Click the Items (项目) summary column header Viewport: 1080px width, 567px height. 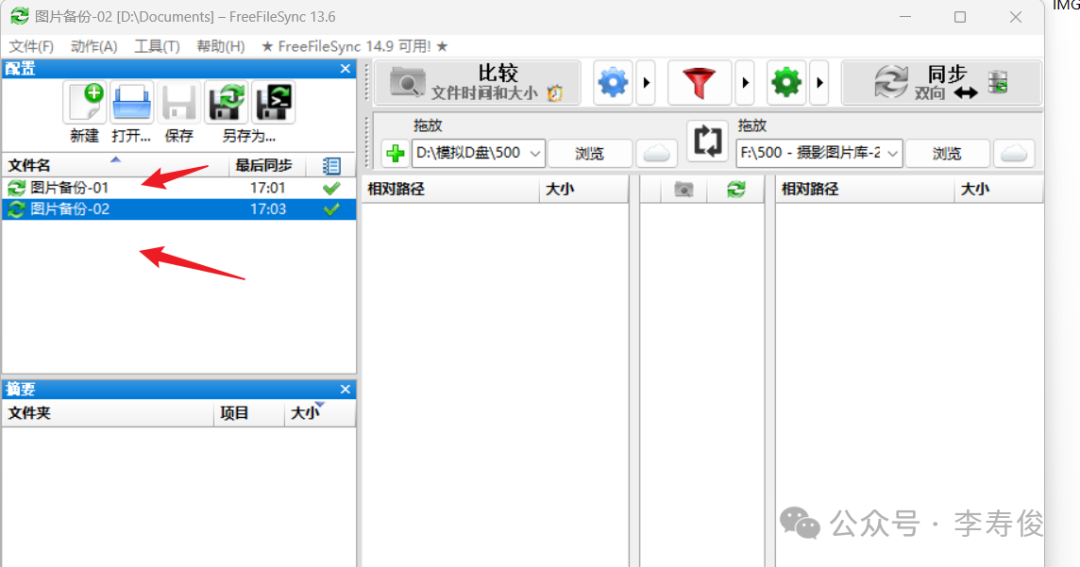click(249, 413)
